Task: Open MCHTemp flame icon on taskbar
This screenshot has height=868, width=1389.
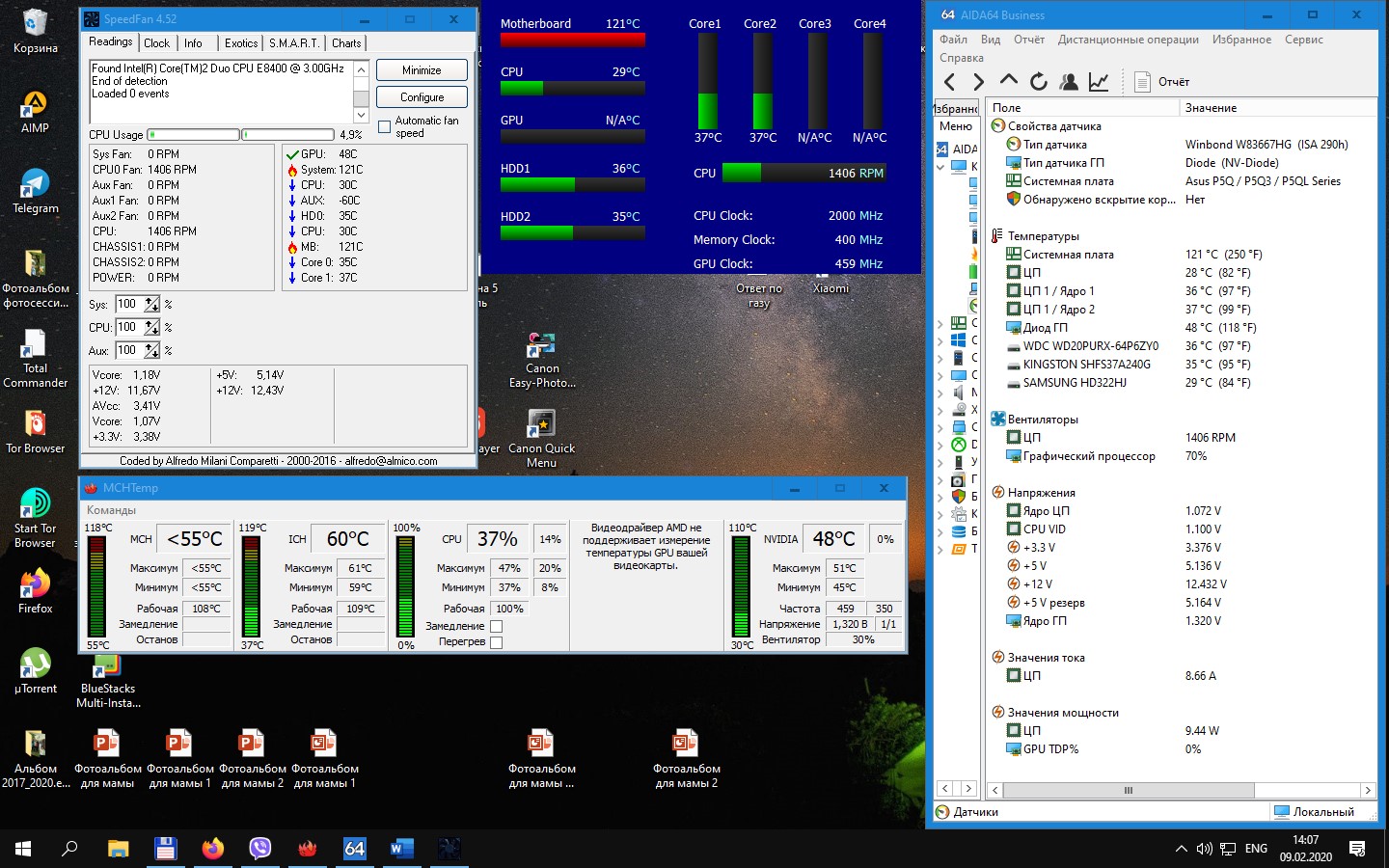Action: point(307,849)
